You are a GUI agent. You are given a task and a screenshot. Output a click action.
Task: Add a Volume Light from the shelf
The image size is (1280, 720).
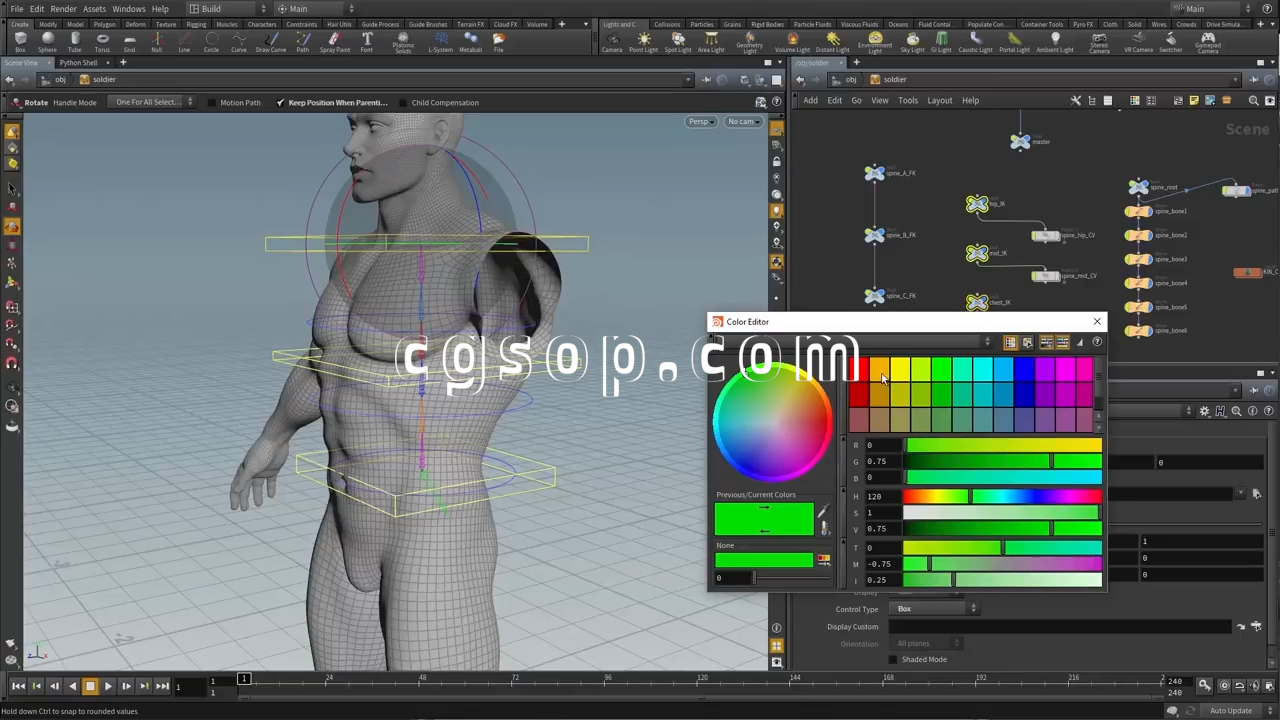tap(793, 42)
